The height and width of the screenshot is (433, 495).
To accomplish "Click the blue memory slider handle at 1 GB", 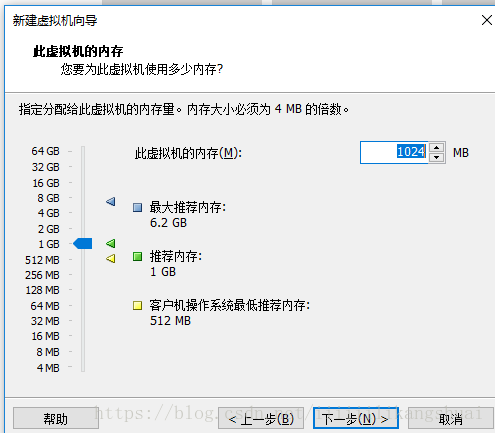I will coord(83,243).
